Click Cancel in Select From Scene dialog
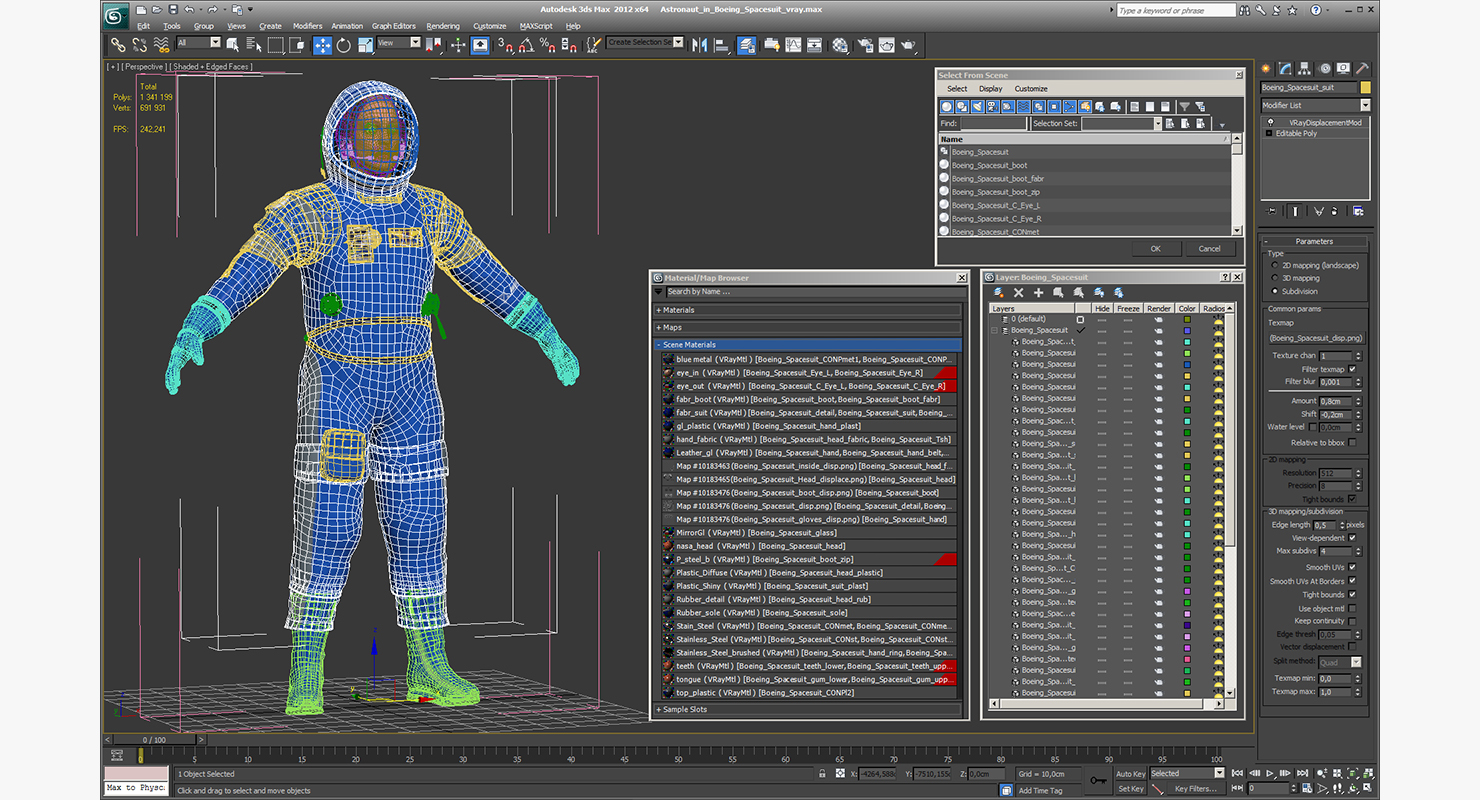Viewport: 1480px width, 800px height. [1210, 249]
